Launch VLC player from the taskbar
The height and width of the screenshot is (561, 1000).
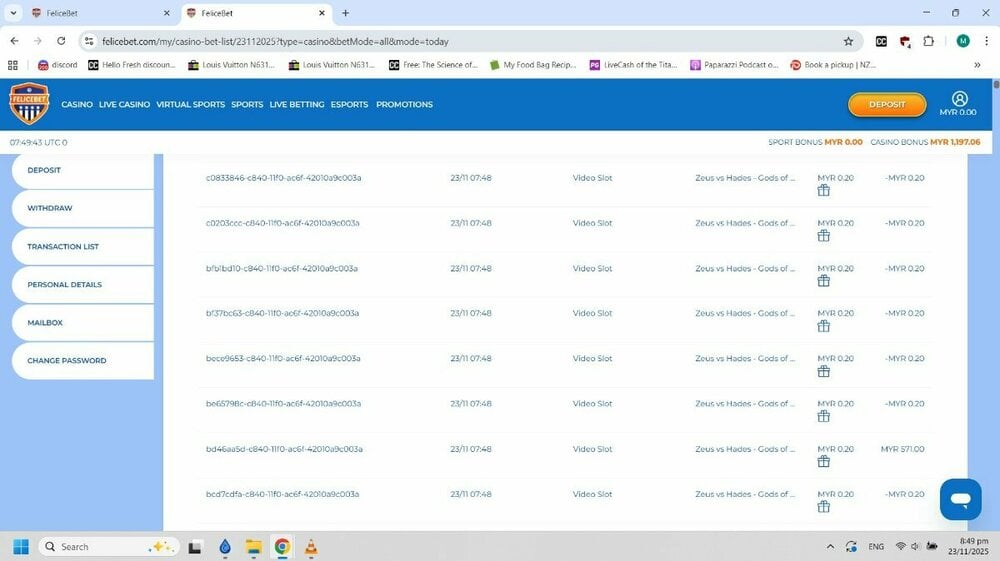pos(311,547)
